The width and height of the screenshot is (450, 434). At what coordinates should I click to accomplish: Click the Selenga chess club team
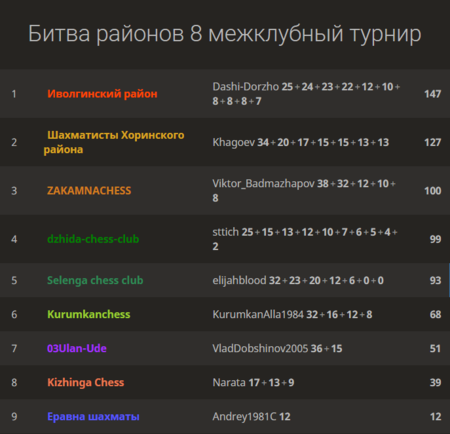95,280
